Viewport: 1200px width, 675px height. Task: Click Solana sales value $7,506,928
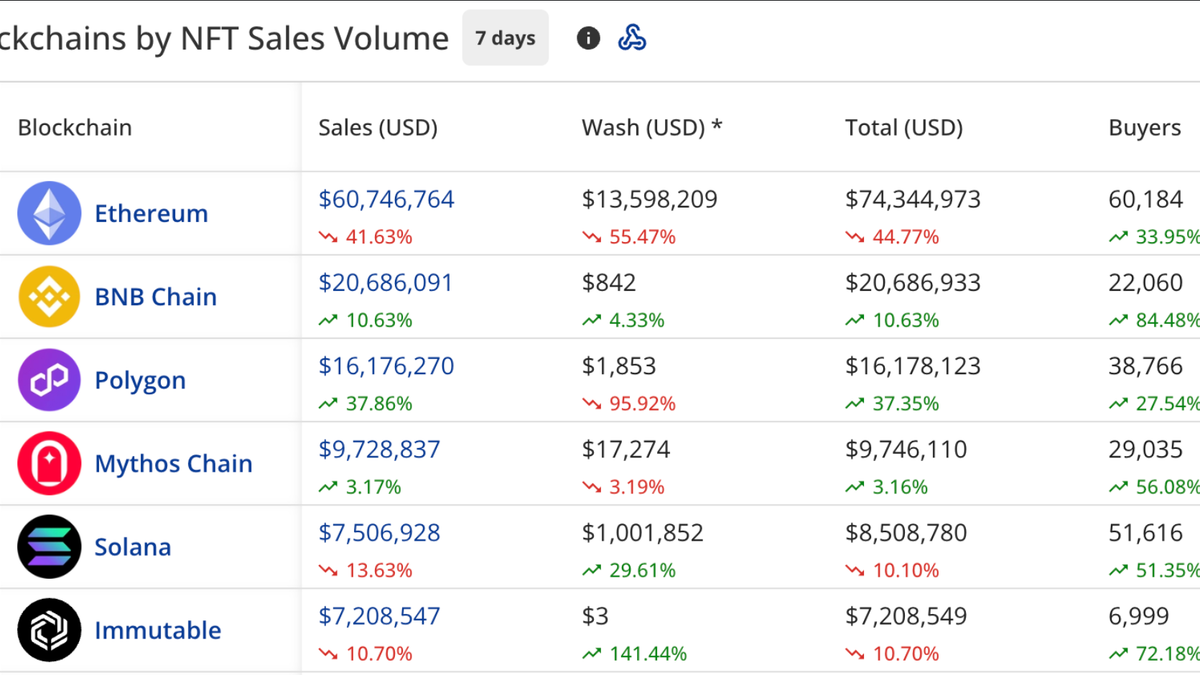point(379,533)
